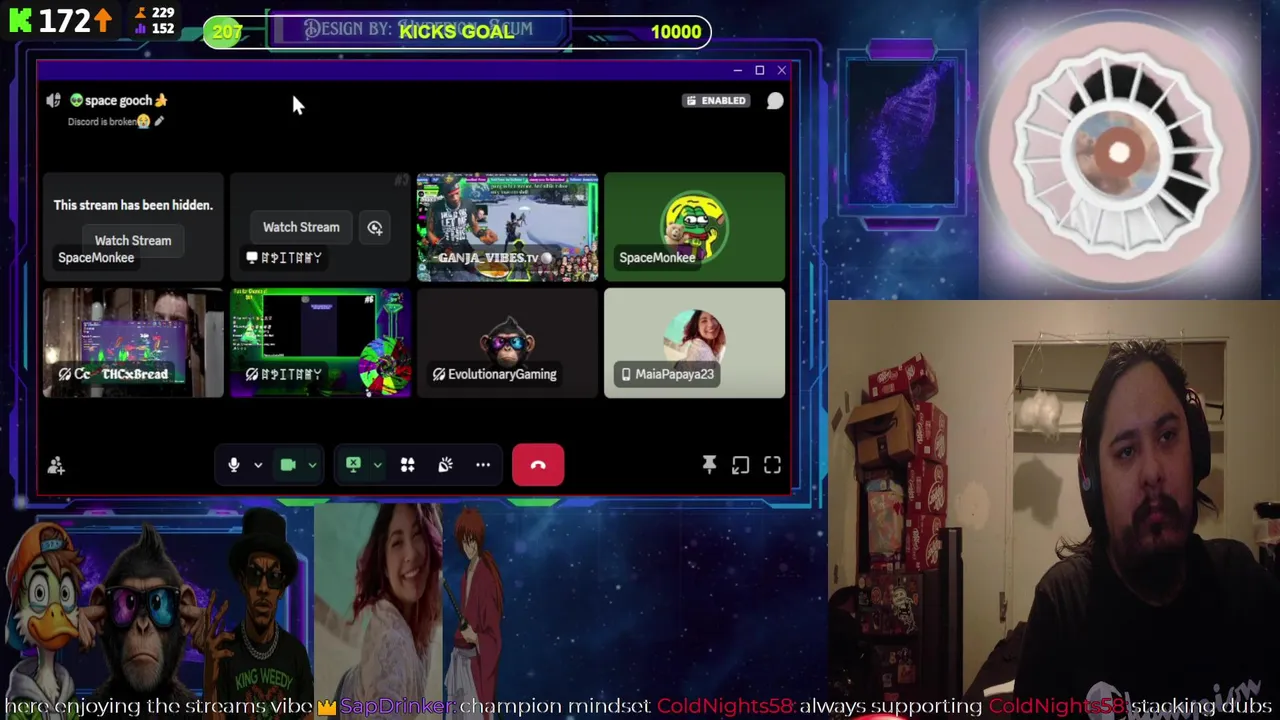Select the MaiaPapaya23 participant tile
This screenshot has width=1280, height=720.
pyautogui.click(x=694, y=343)
